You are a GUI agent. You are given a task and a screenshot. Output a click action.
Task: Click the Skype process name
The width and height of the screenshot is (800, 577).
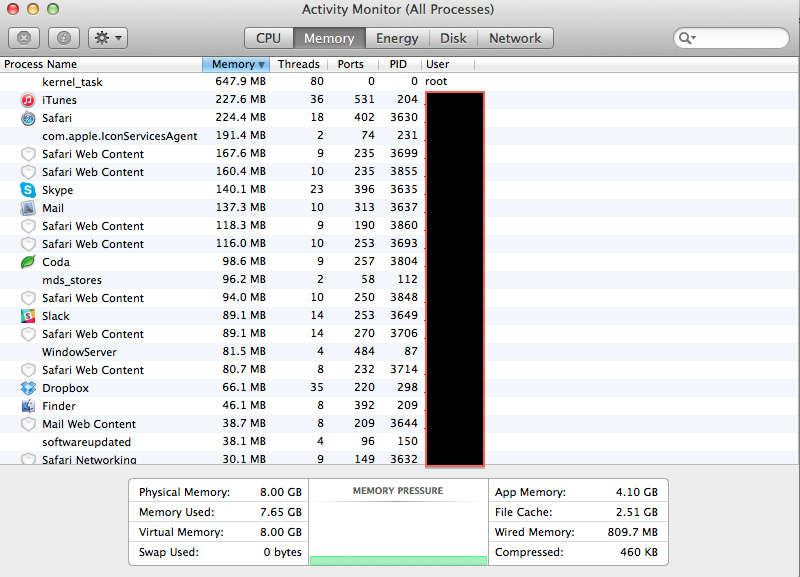pos(58,190)
